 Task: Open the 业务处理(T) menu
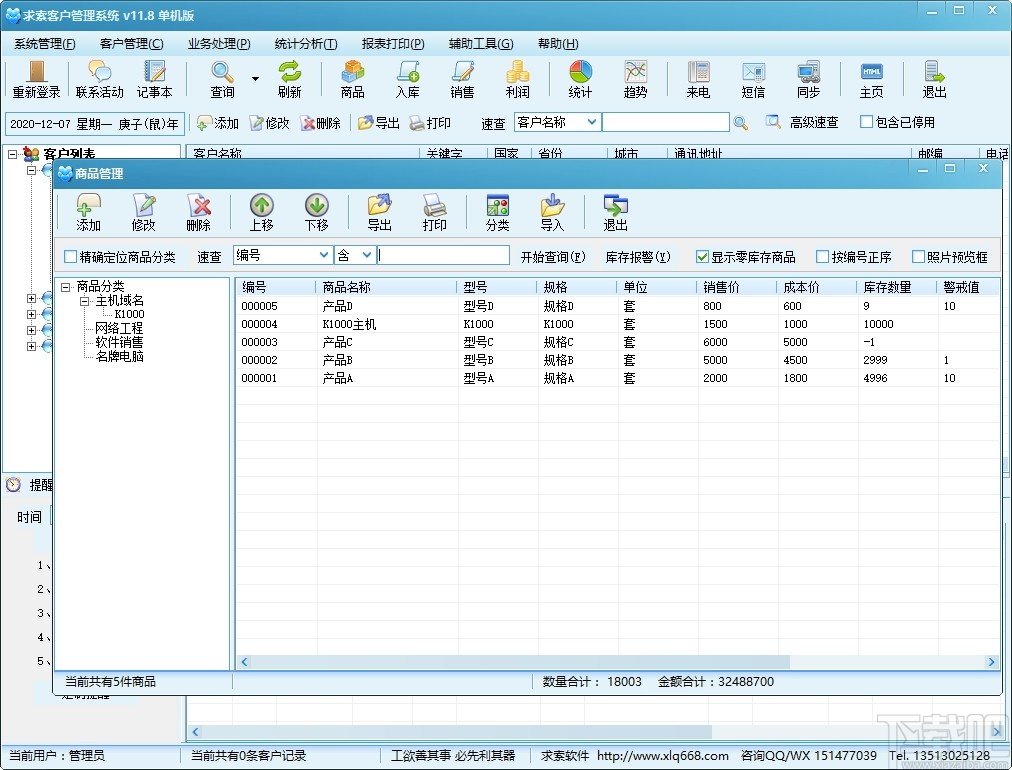pyautogui.click(x=218, y=44)
